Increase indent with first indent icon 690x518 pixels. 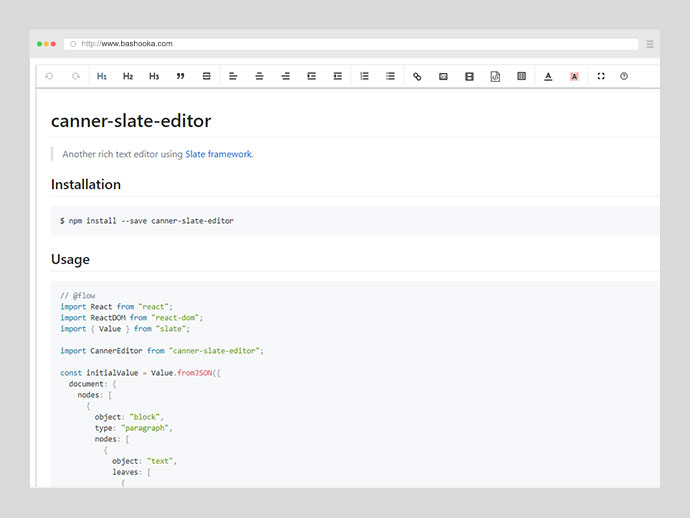(x=312, y=76)
